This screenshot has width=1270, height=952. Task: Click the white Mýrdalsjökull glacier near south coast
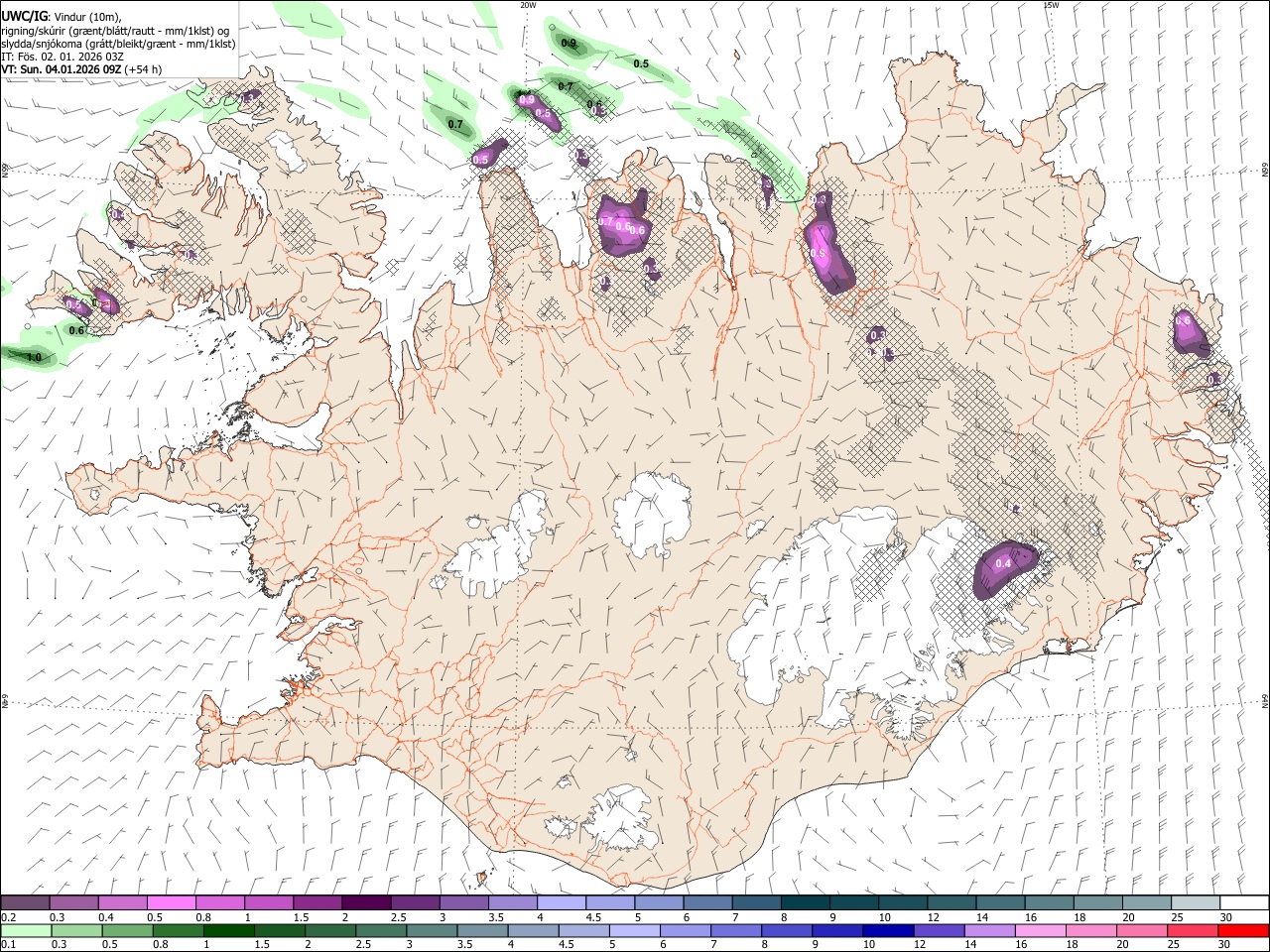click(x=620, y=818)
